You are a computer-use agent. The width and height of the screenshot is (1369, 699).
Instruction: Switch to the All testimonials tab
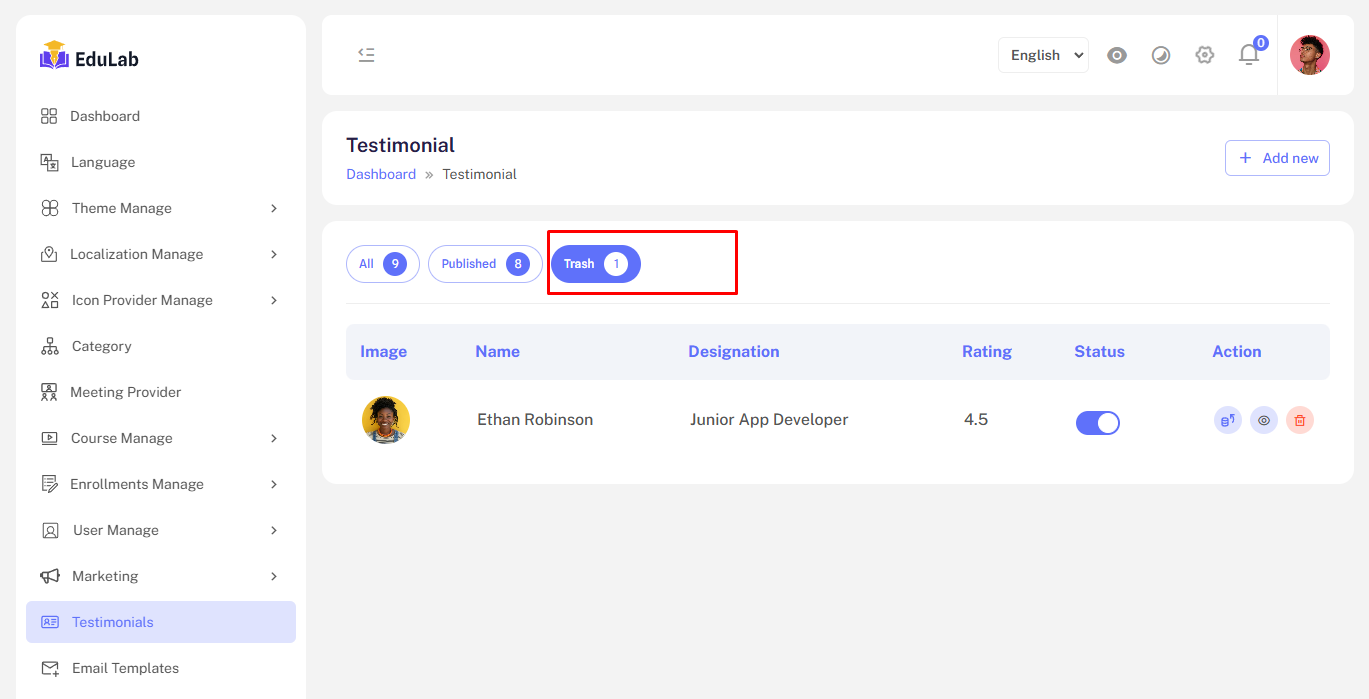tap(382, 264)
